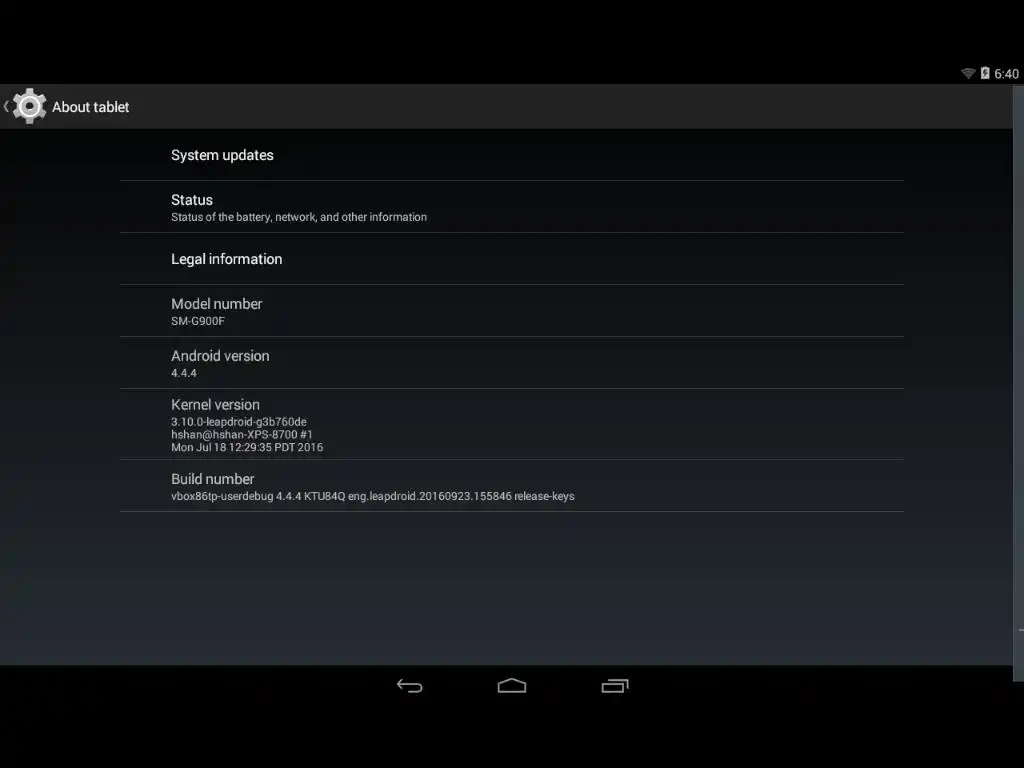Open System updates
The height and width of the screenshot is (768, 1024).
(x=512, y=155)
